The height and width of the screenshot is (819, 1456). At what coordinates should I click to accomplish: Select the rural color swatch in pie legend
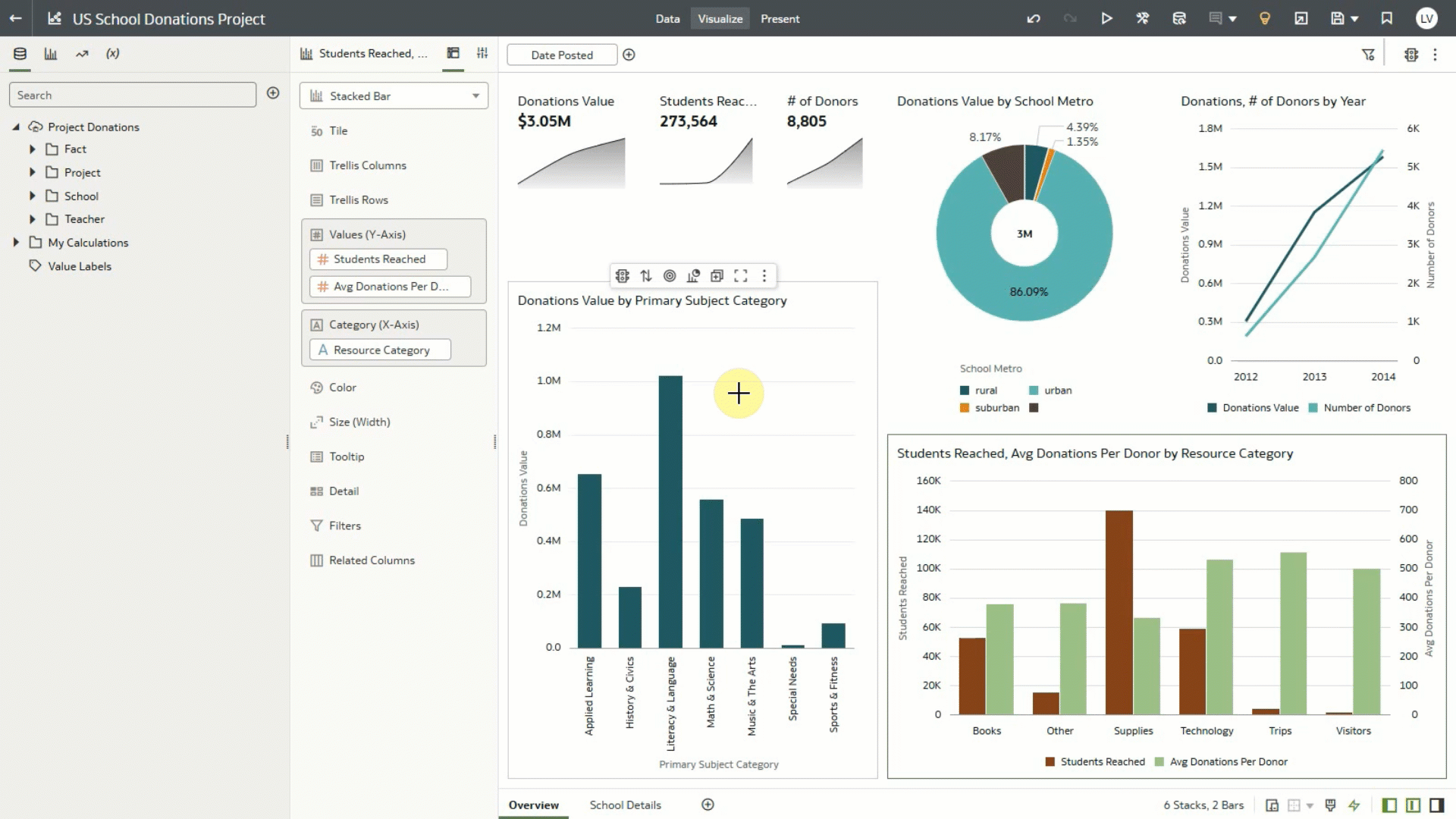tap(963, 390)
